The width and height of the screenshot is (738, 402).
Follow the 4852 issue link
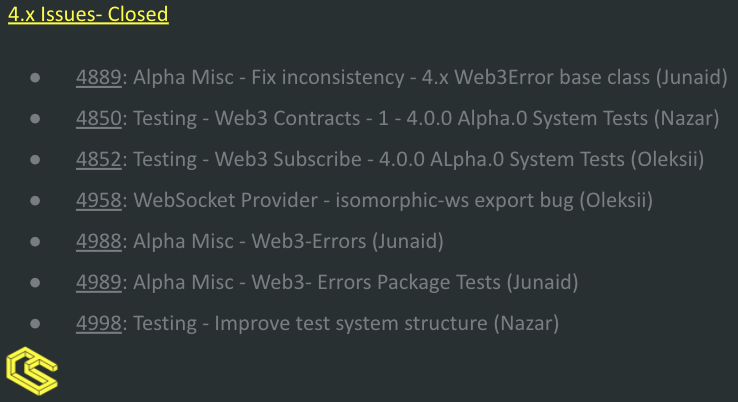(x=99, y=160)
